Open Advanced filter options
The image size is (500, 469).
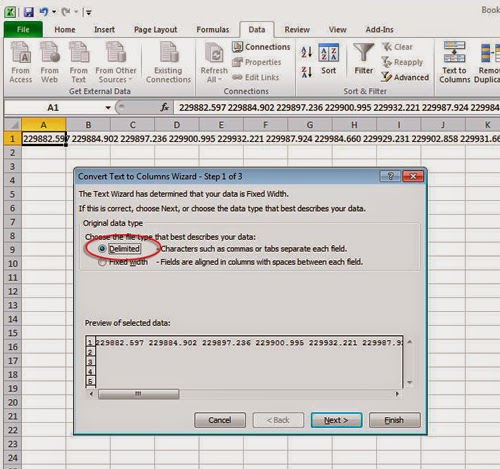pyautogui.click(x=405, y=77)
